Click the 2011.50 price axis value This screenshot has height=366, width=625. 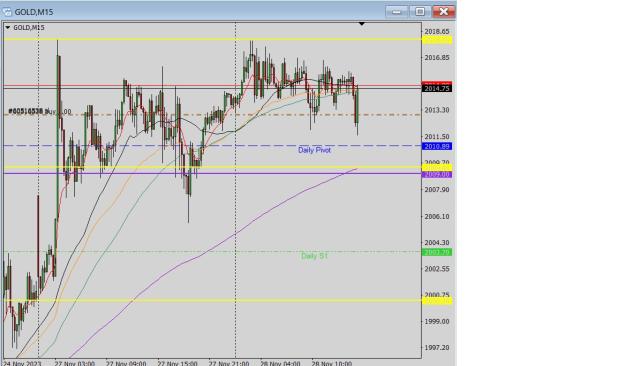click(x=437, y=137)
